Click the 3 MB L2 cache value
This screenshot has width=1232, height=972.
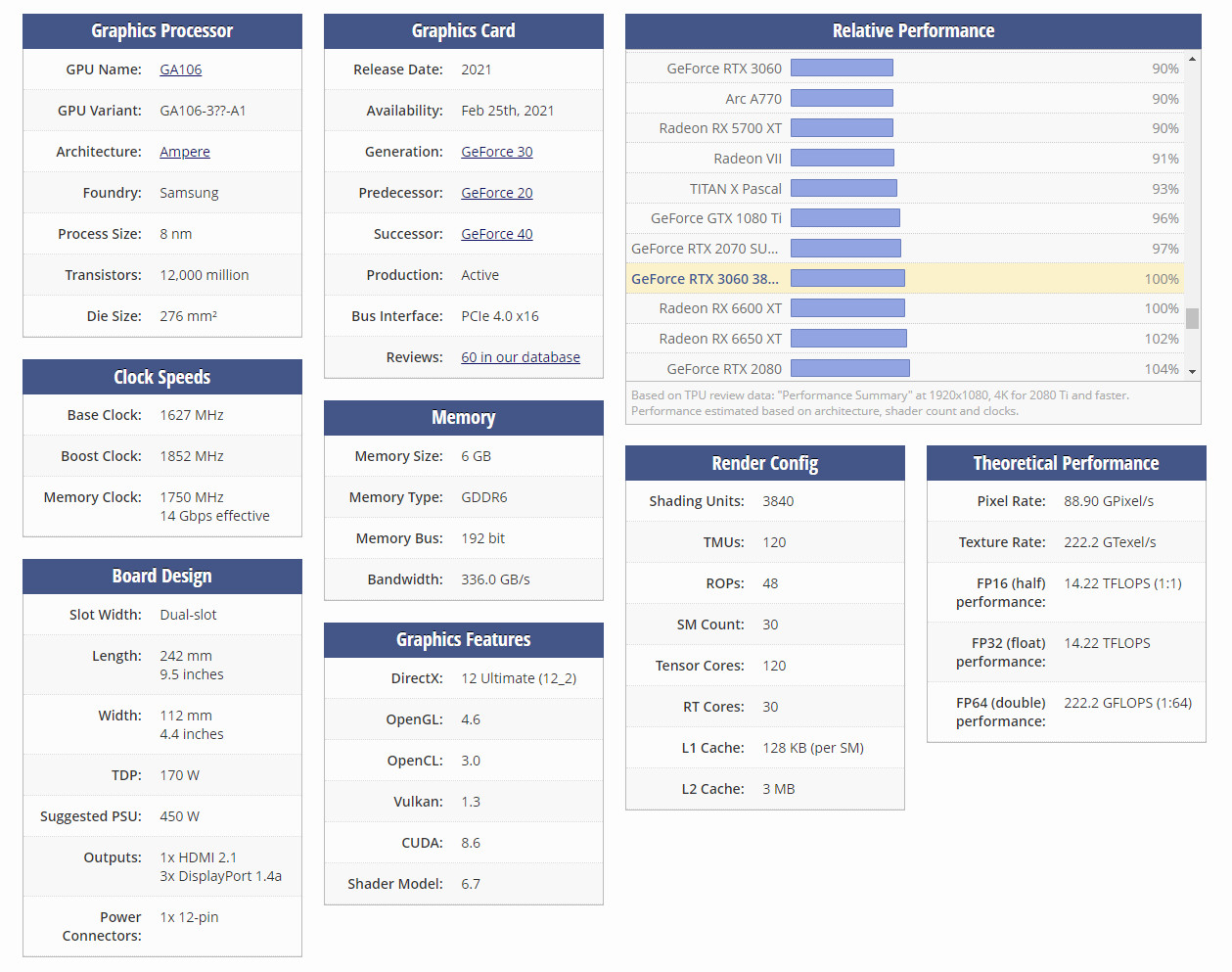click(x=779, y=789)
